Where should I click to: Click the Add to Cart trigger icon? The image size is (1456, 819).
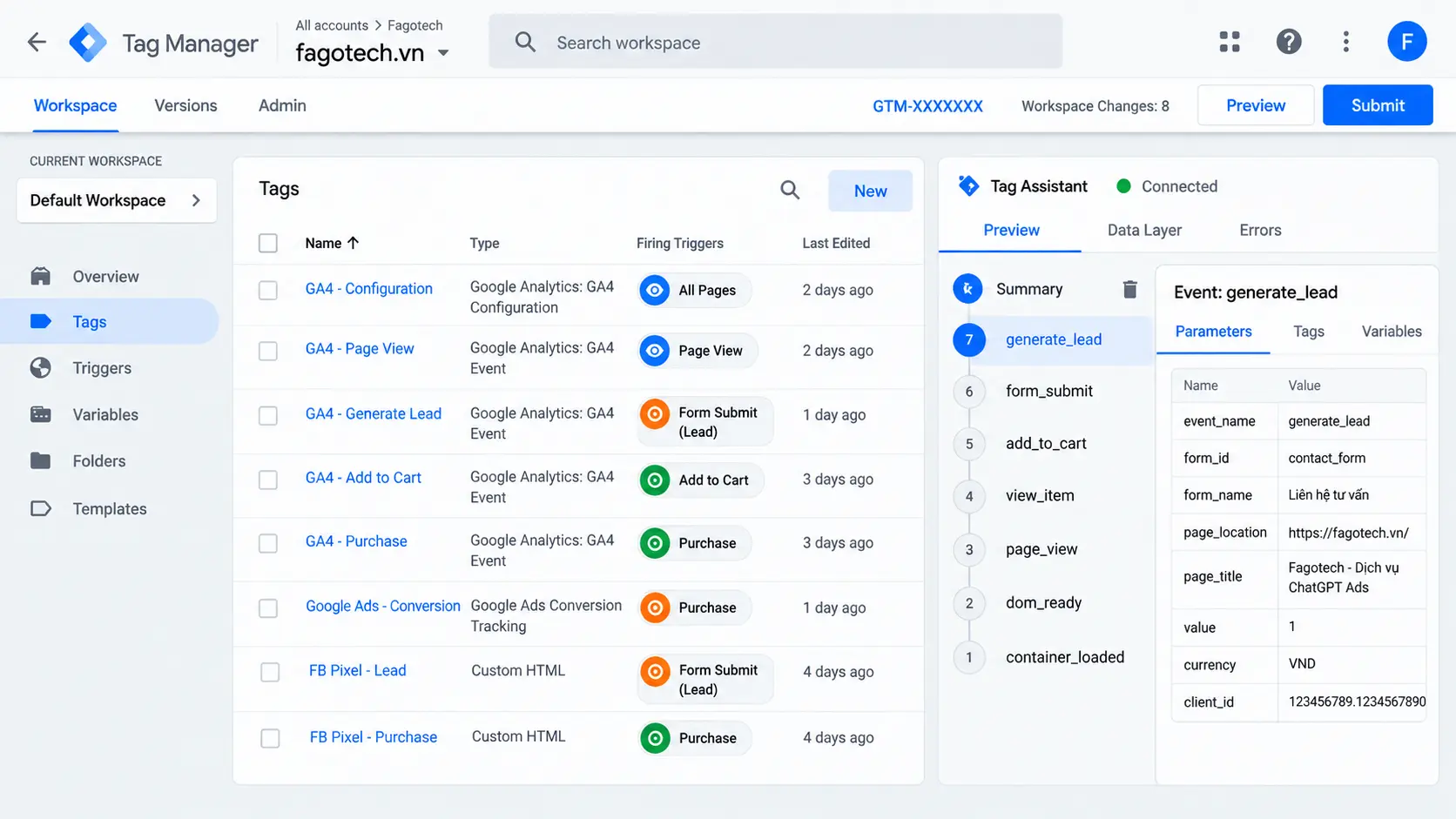[655, 480]
